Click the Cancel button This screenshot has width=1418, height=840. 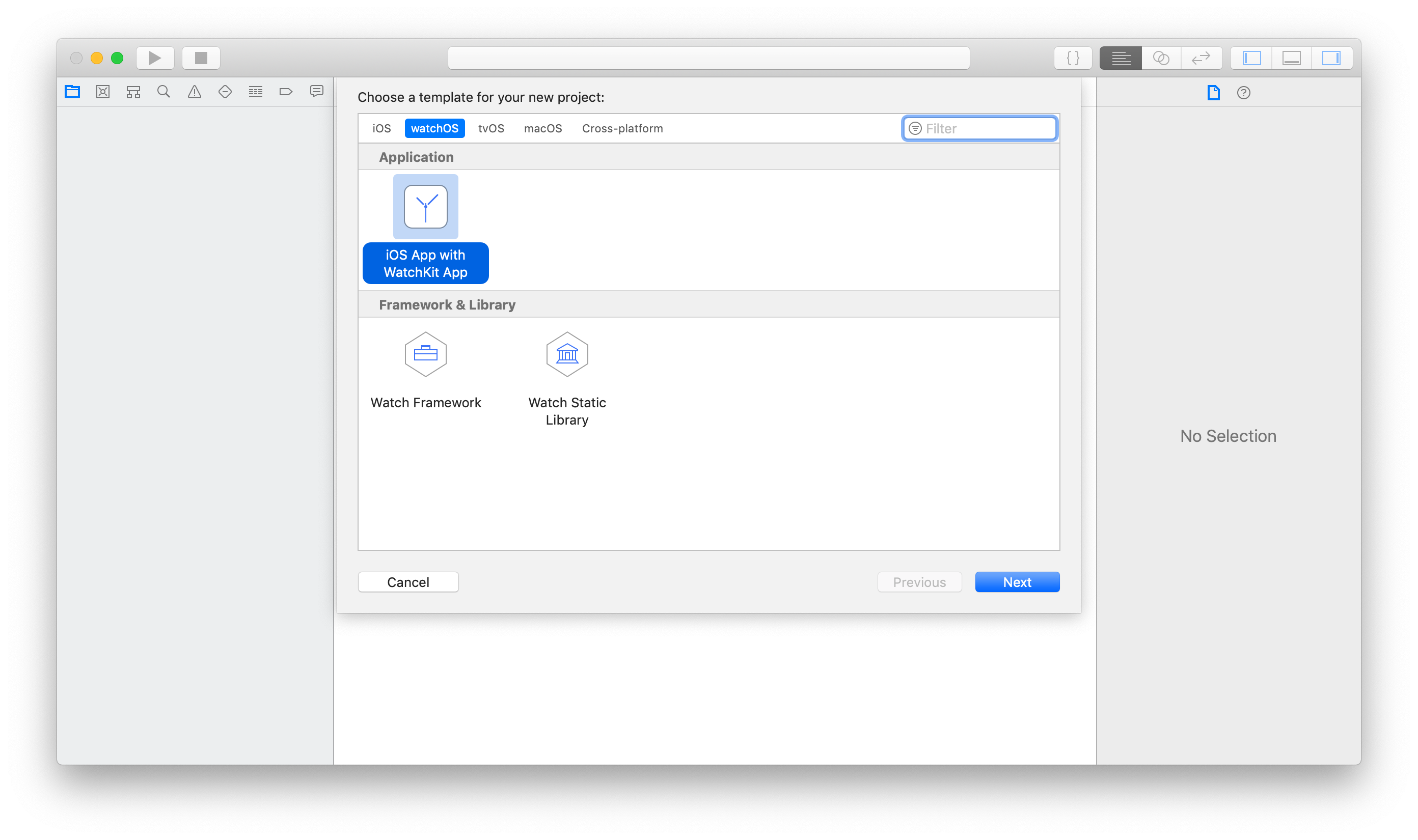click(x=408, y=582)
